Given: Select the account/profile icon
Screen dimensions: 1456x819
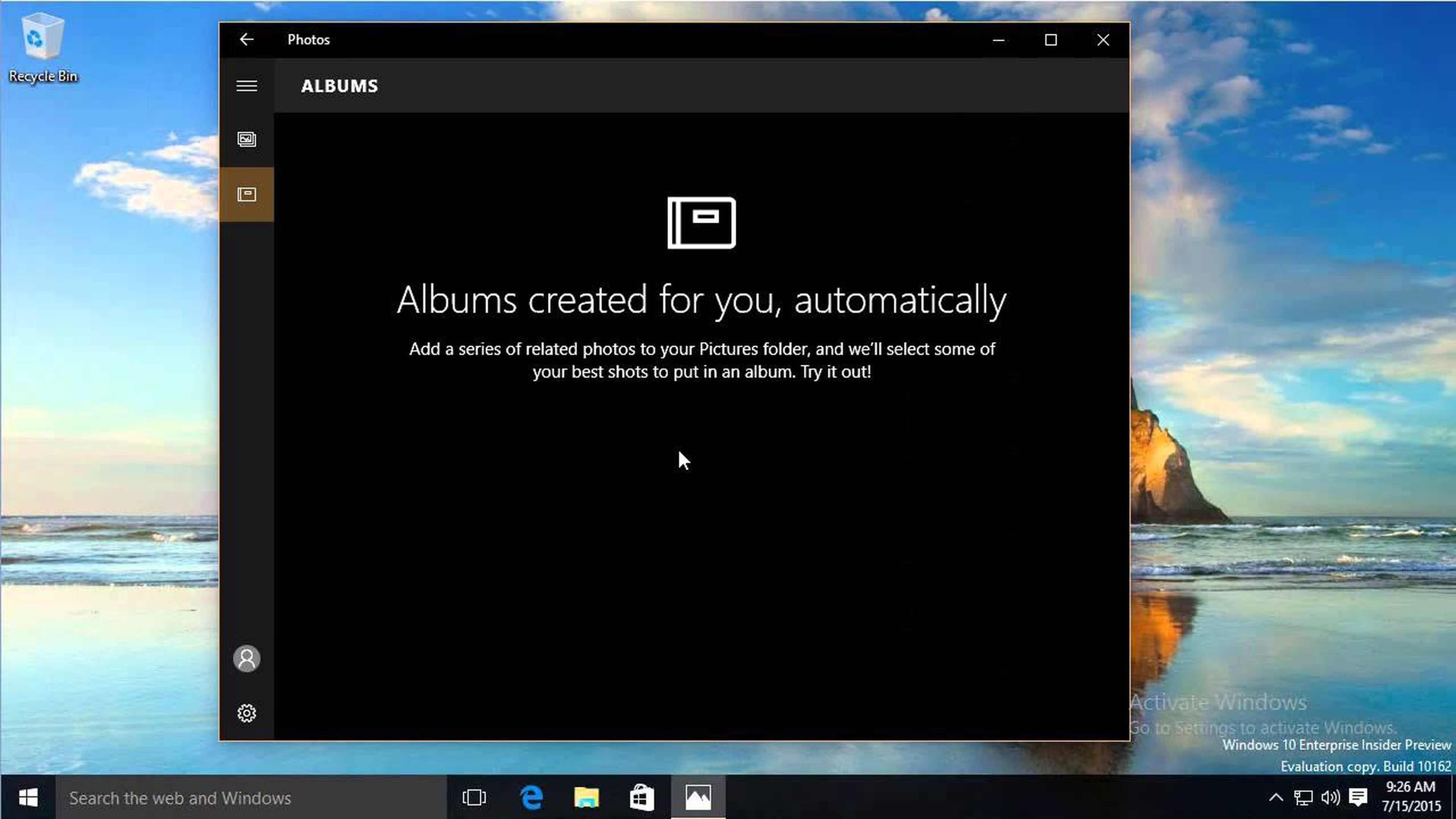Looking at the screenshot, I should point(246,658).
